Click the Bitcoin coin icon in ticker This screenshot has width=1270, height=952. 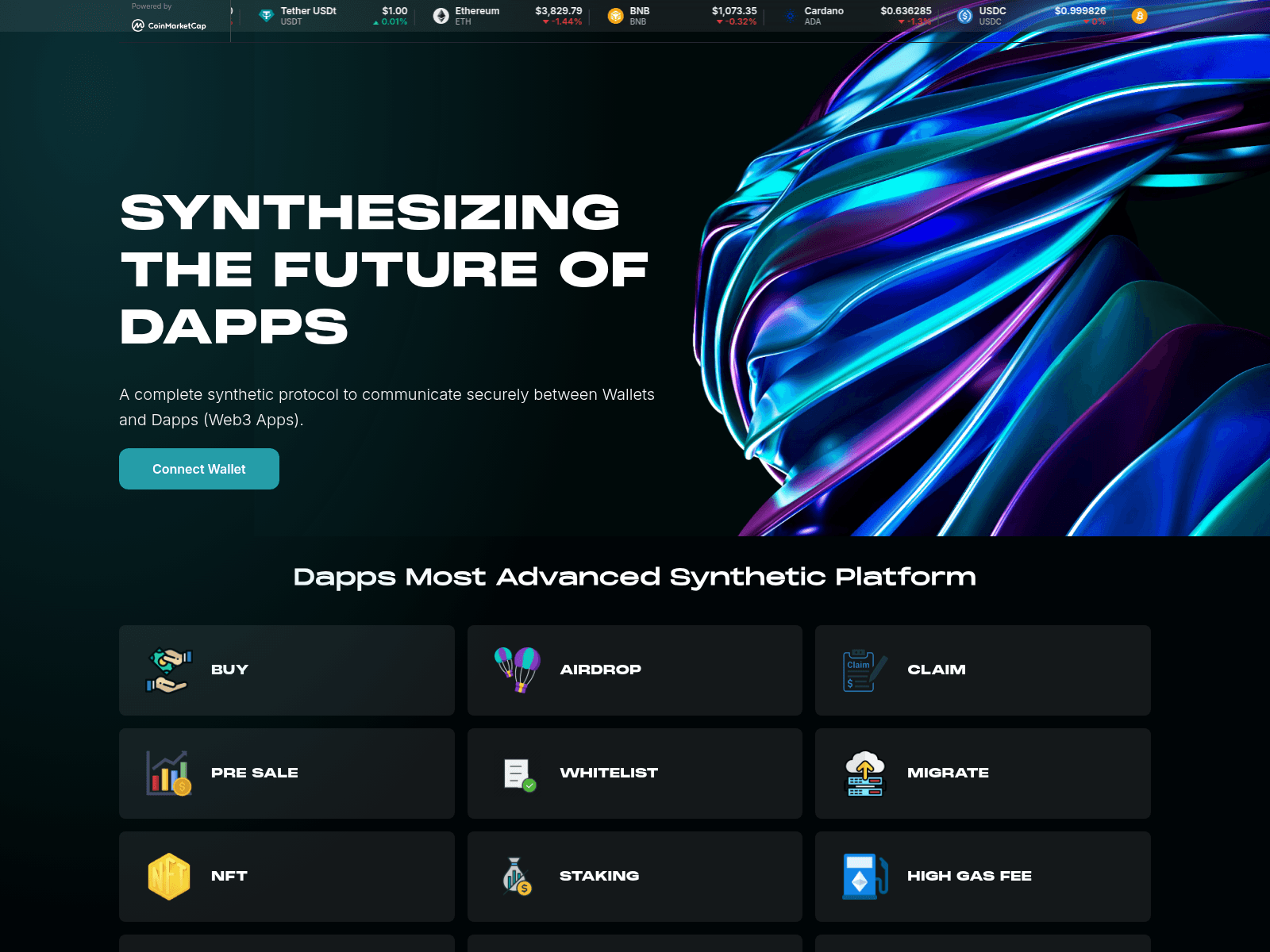pyautogui.click(x=1140, y=16)
